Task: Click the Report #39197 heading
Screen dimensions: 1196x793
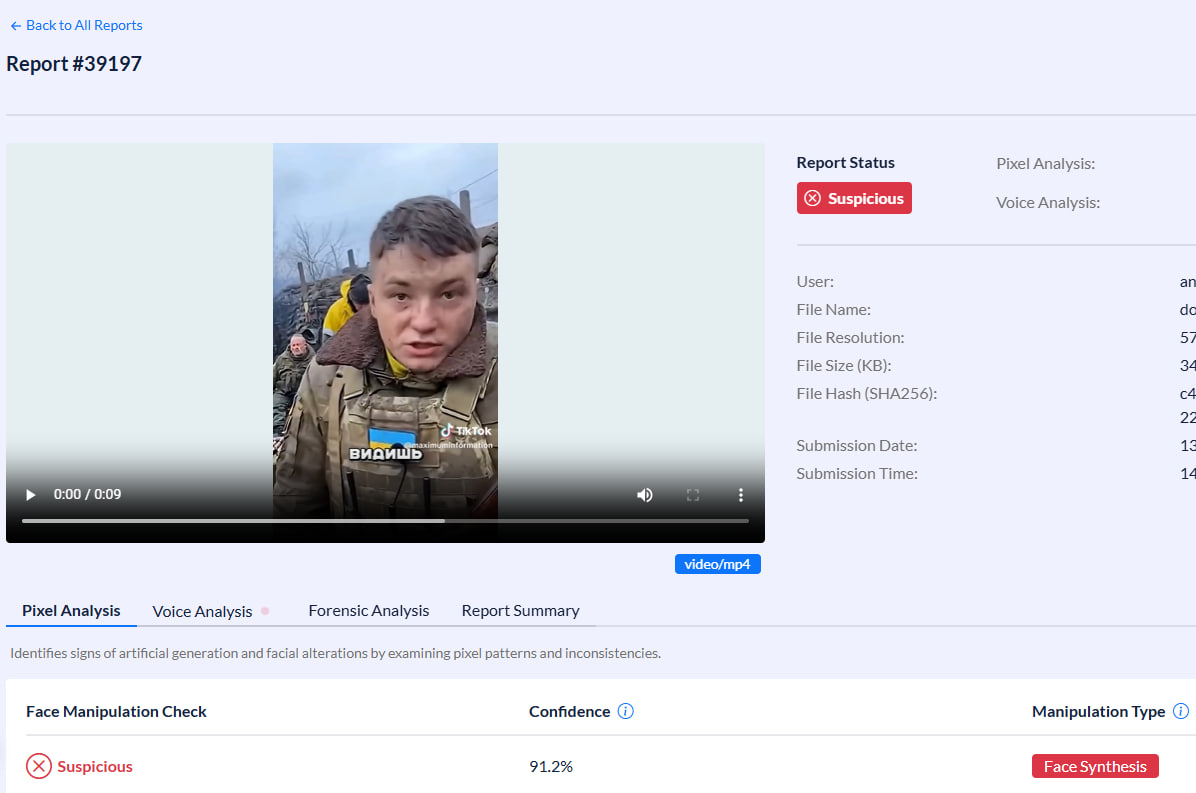Action: pyautogui.click(x=74, y=64)
